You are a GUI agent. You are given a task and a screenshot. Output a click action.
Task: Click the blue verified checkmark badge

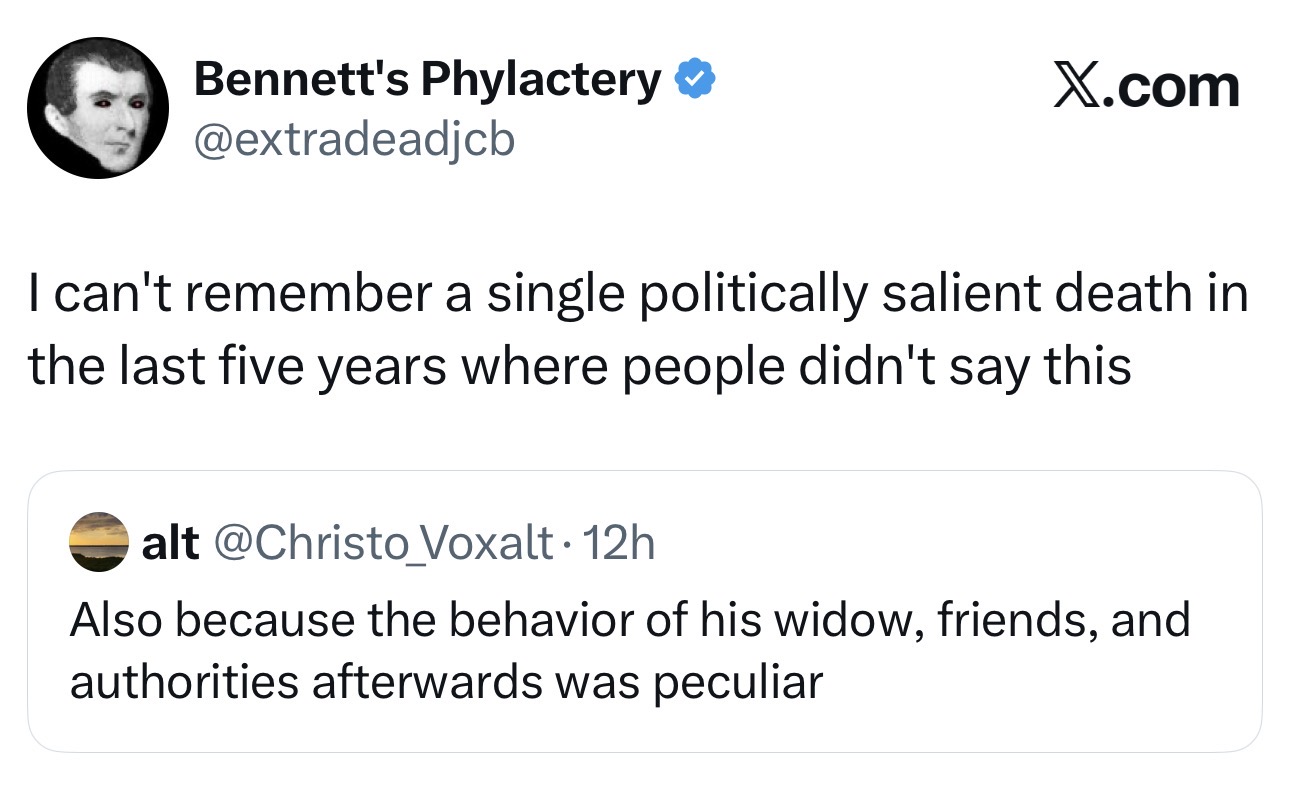[696, 79]
